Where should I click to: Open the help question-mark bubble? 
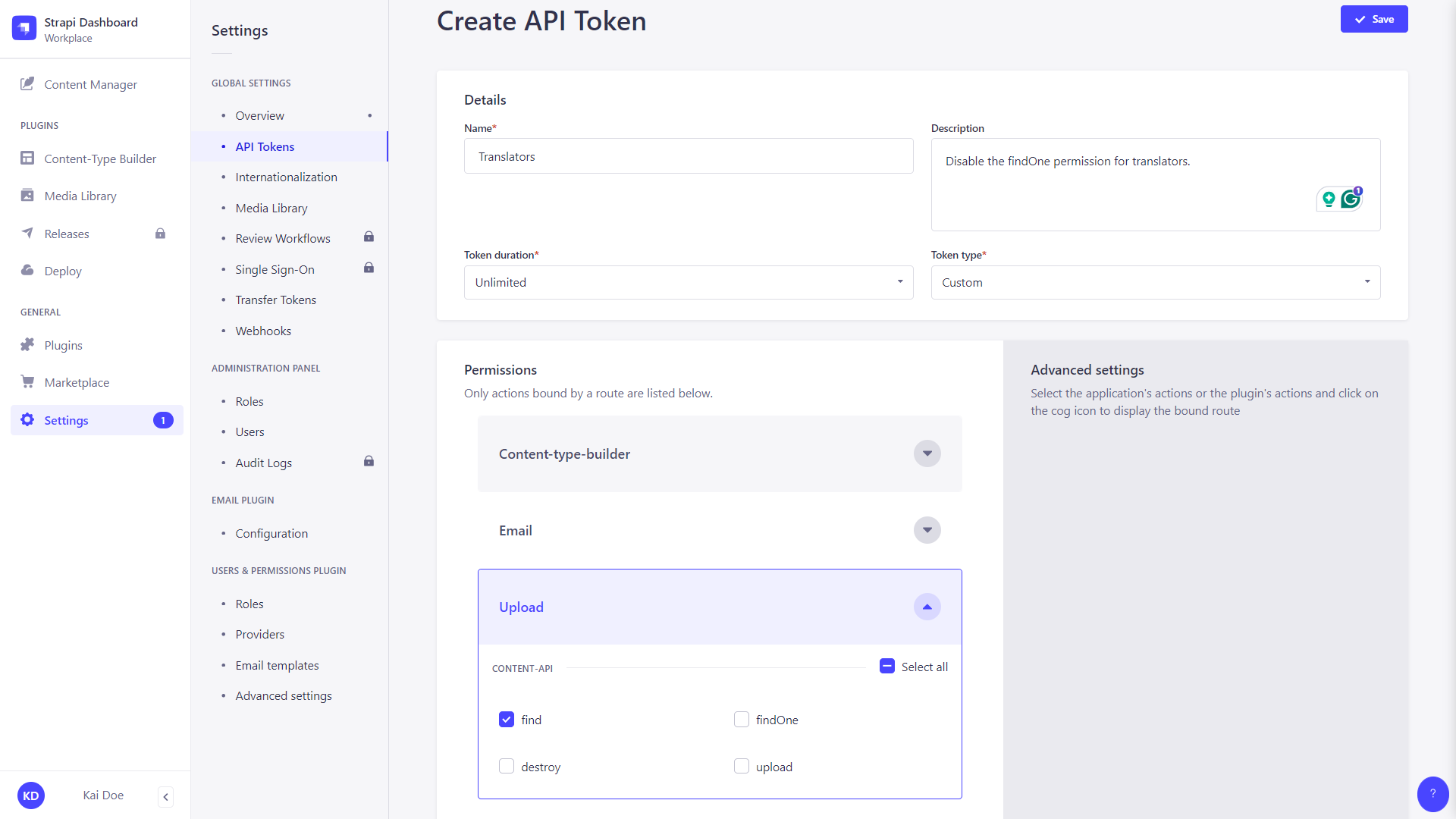click(x=1432, y=794)
